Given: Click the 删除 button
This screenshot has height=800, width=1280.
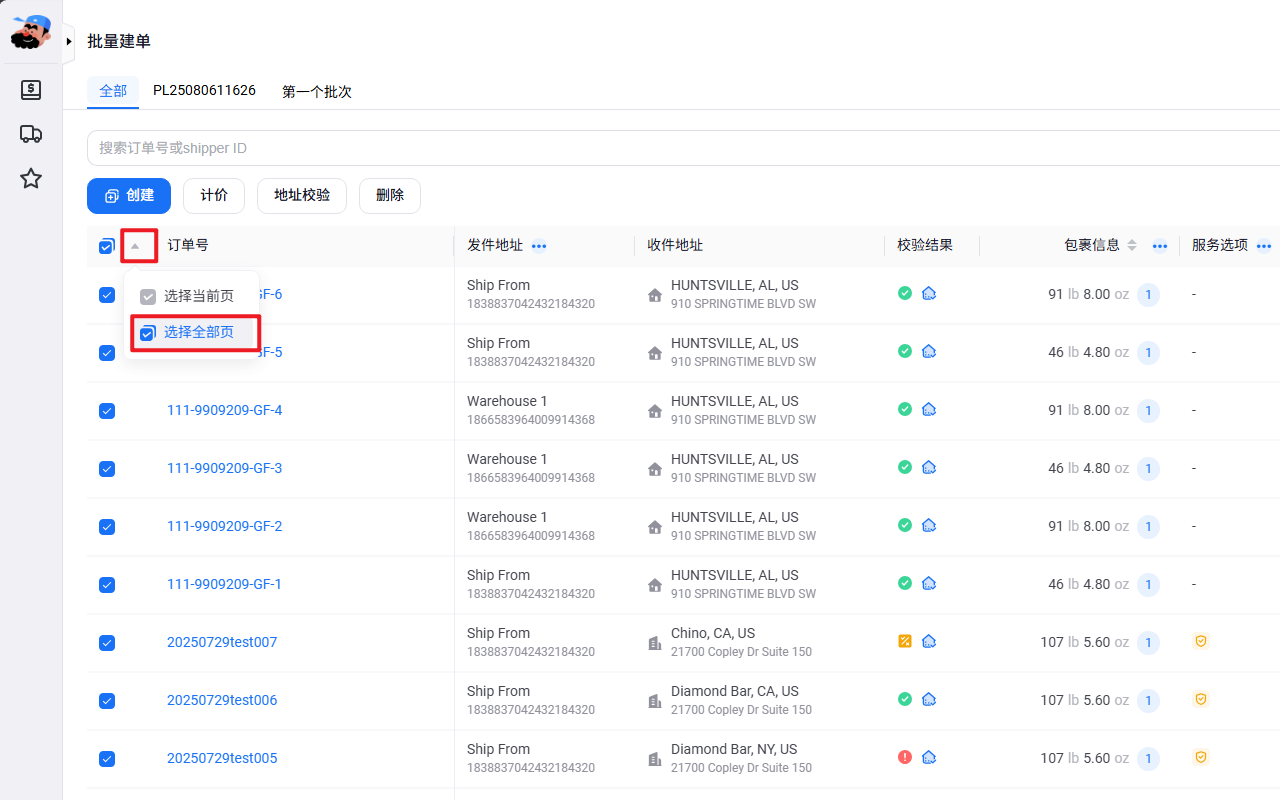Looking at the screenshot, I should pyautogui.click(x=390, y=196).
